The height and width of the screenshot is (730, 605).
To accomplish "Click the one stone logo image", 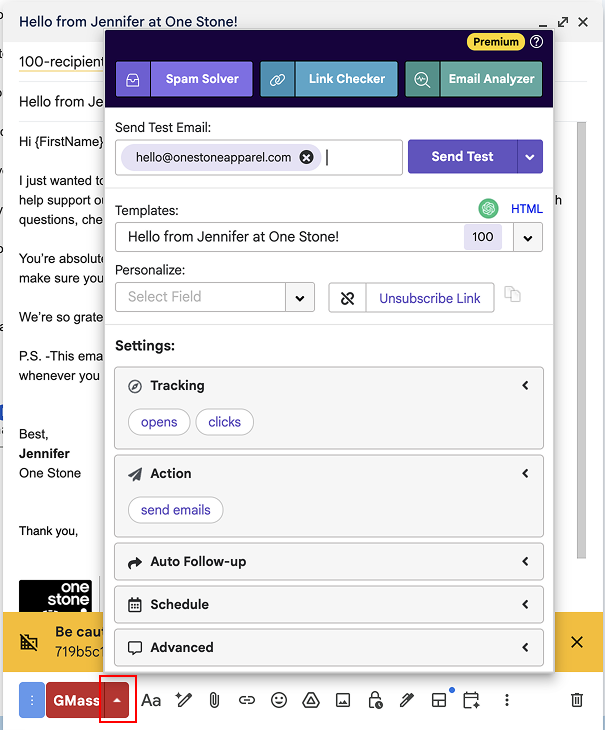I will (55, 596).
